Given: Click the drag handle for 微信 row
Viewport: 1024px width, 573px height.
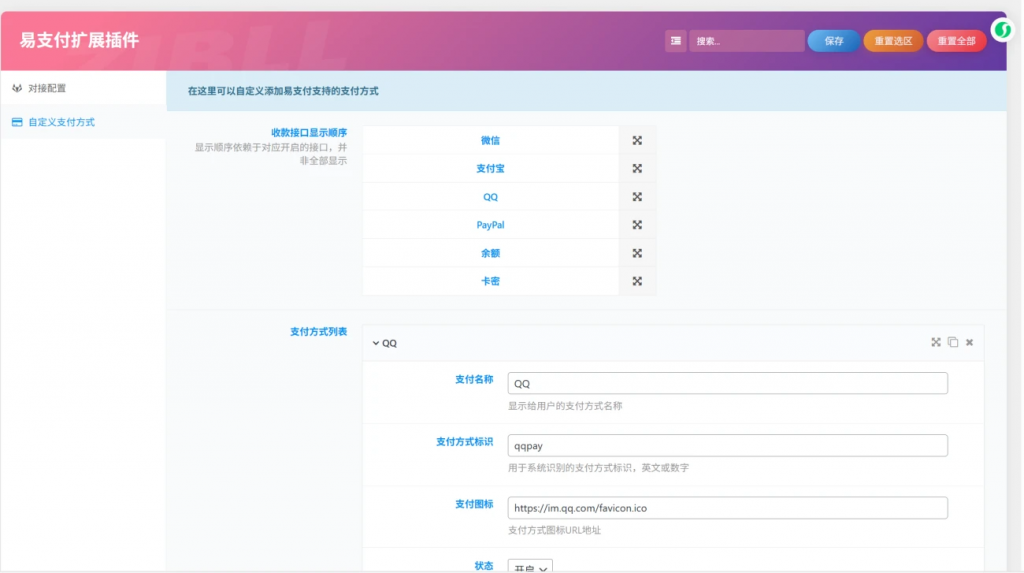Looking at the screenshot, I should tap(637, 141).
